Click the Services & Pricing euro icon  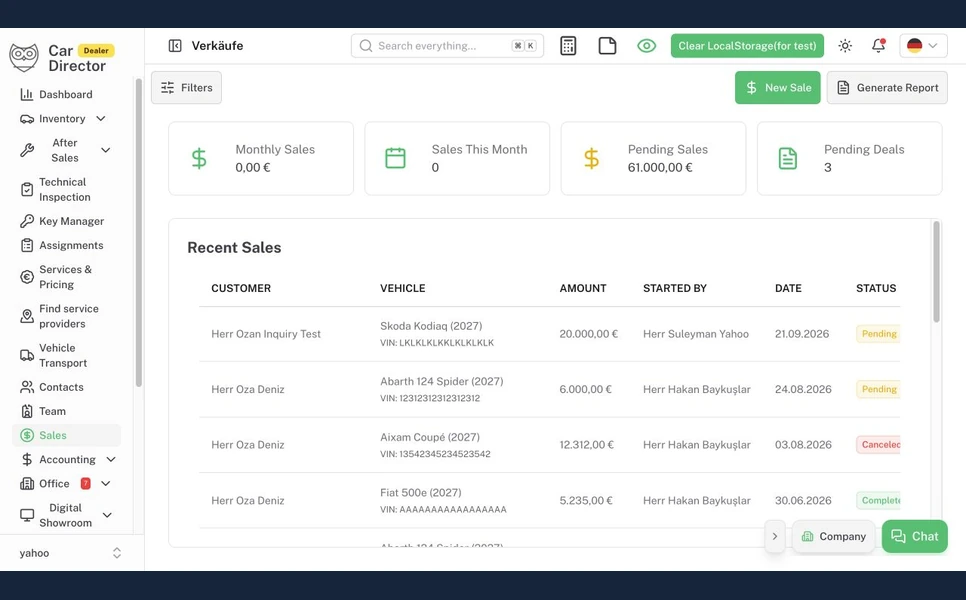pos(27,277)
